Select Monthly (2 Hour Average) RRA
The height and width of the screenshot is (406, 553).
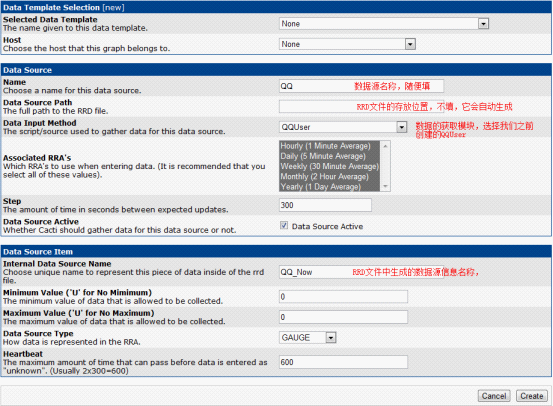pyautogui.click(x=329, y=176)
